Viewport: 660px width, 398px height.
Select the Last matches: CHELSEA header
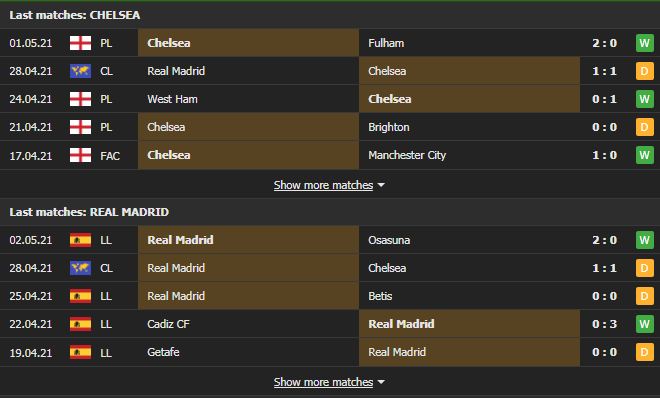click(x=75, y=15)
